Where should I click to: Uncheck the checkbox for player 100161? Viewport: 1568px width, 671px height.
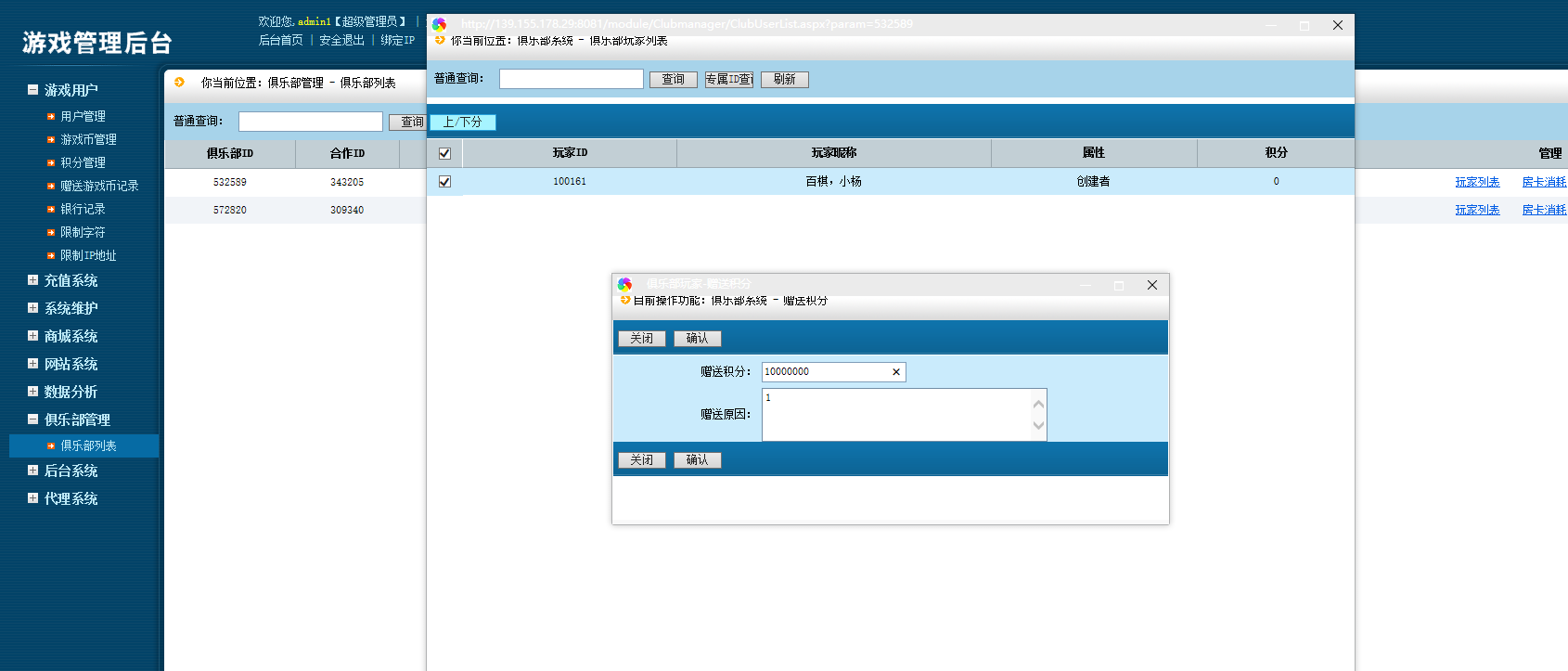click(x=444, y=182)
